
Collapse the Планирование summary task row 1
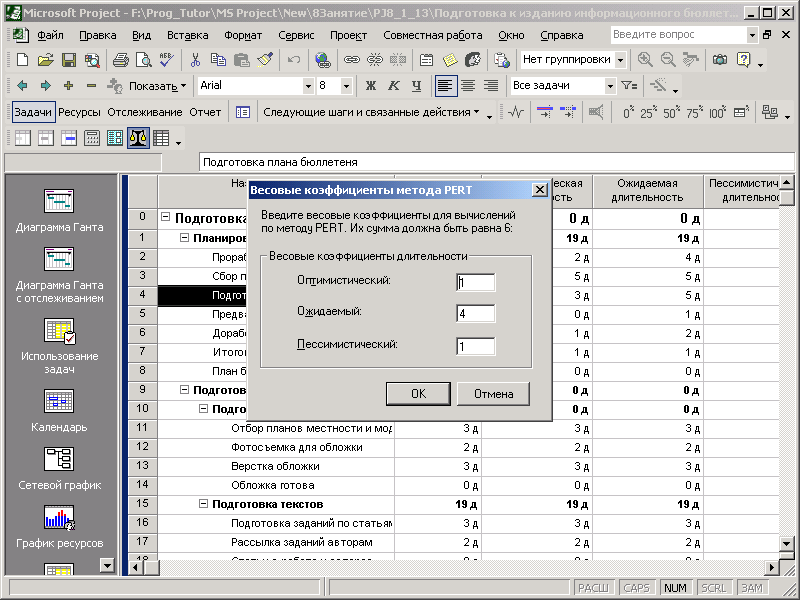click(184, 238)
